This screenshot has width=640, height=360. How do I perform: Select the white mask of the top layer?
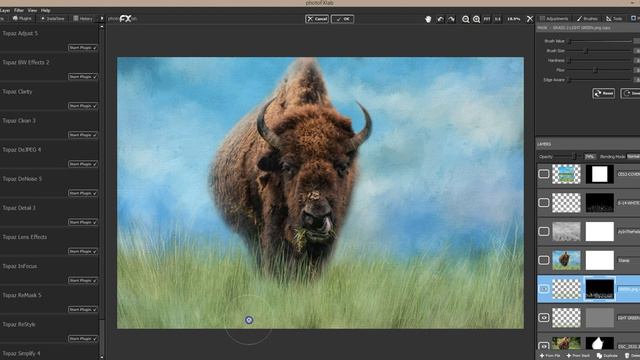coord(600,174)
